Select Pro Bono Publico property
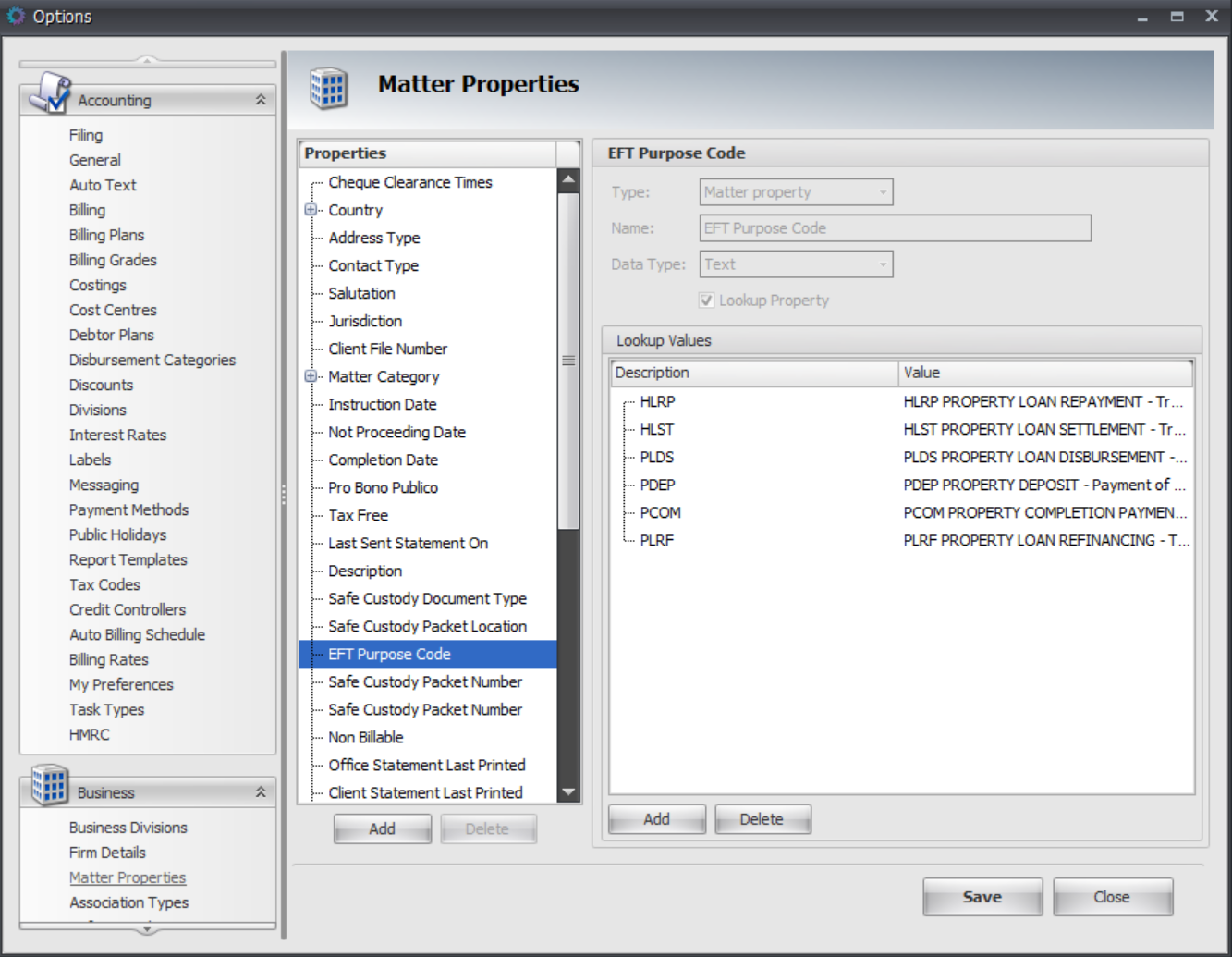Image resolution: width=1232 pixels, height=957 pixels. coord(384,487)
